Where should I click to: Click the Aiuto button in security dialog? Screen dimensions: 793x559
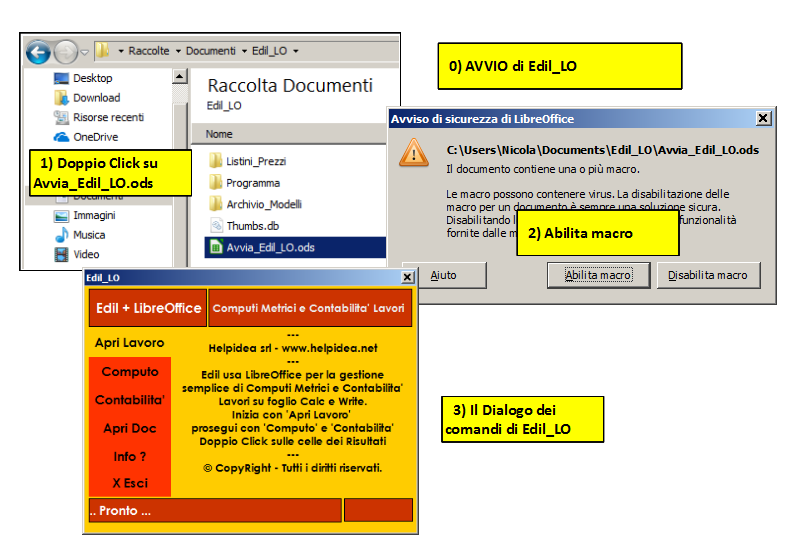(444, 275)
